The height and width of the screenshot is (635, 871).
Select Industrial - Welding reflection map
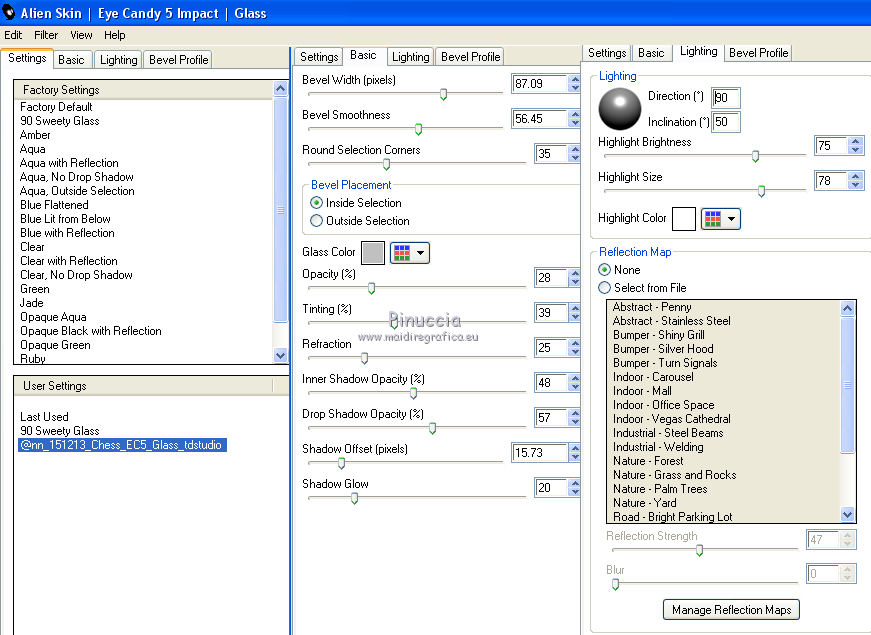(x=658, y=447)
